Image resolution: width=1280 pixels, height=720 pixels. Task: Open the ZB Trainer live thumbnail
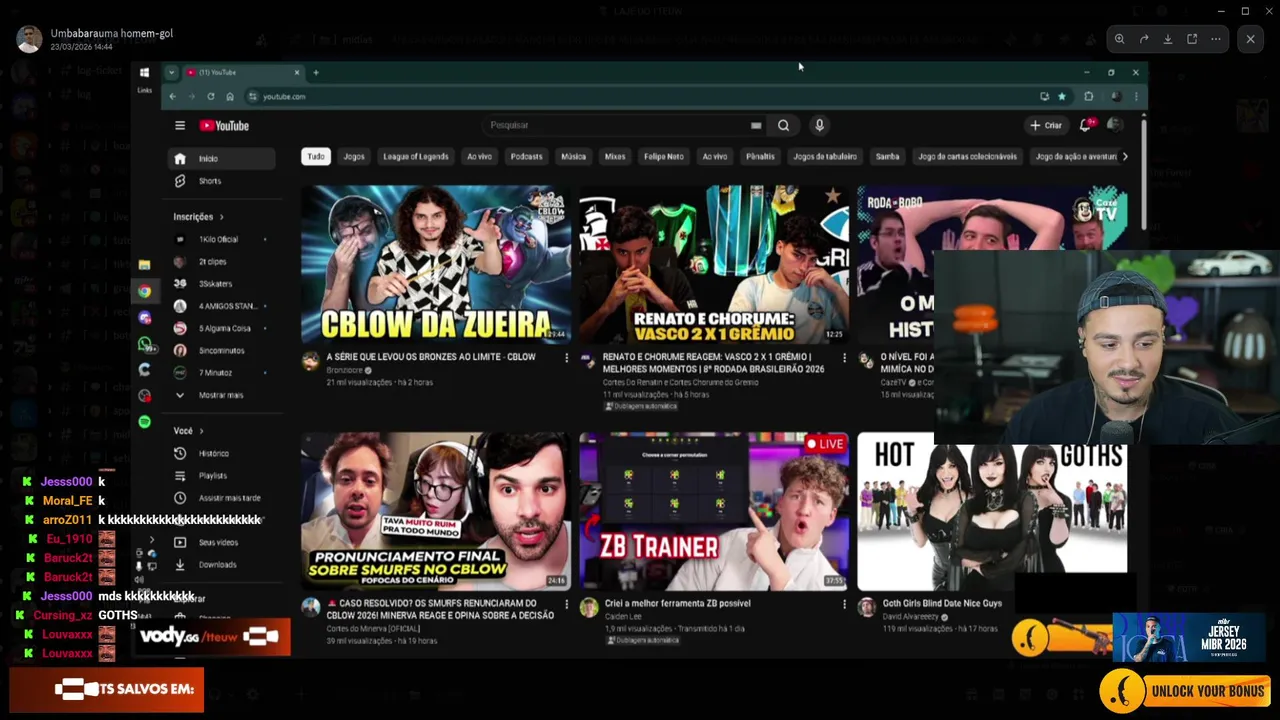(714, 511)
